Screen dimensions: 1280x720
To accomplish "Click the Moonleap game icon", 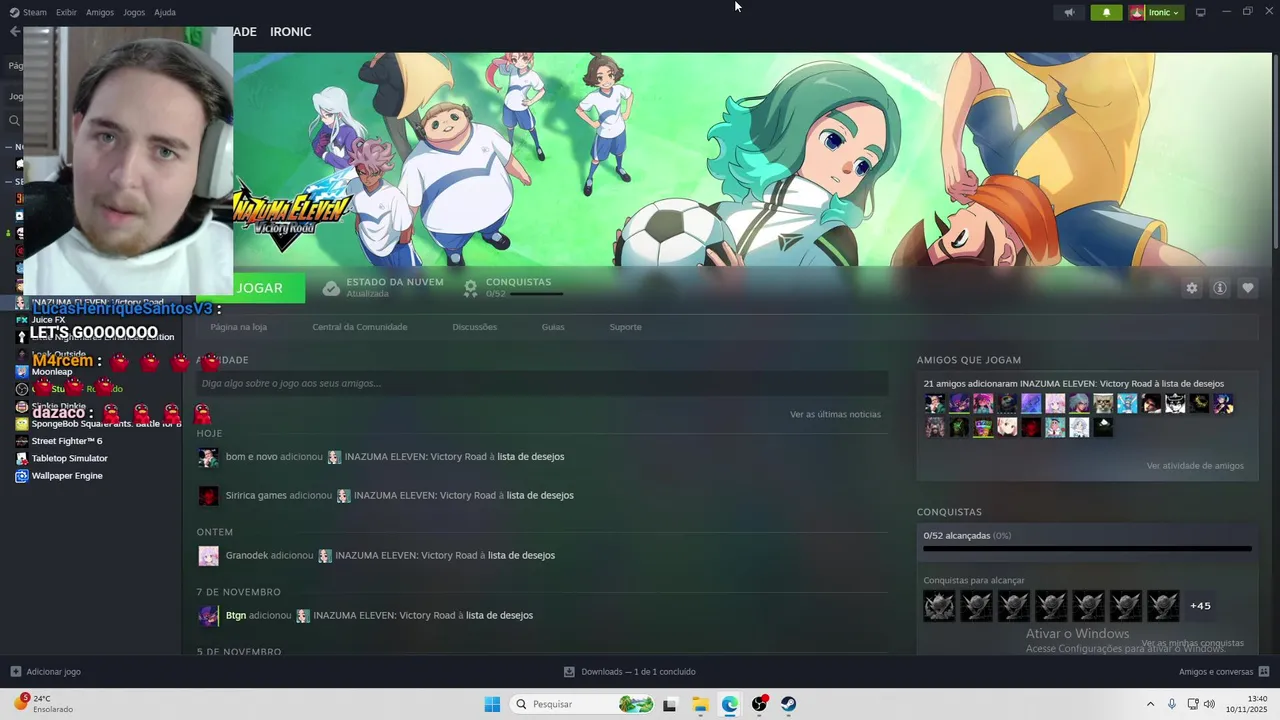I will point(21,372).
